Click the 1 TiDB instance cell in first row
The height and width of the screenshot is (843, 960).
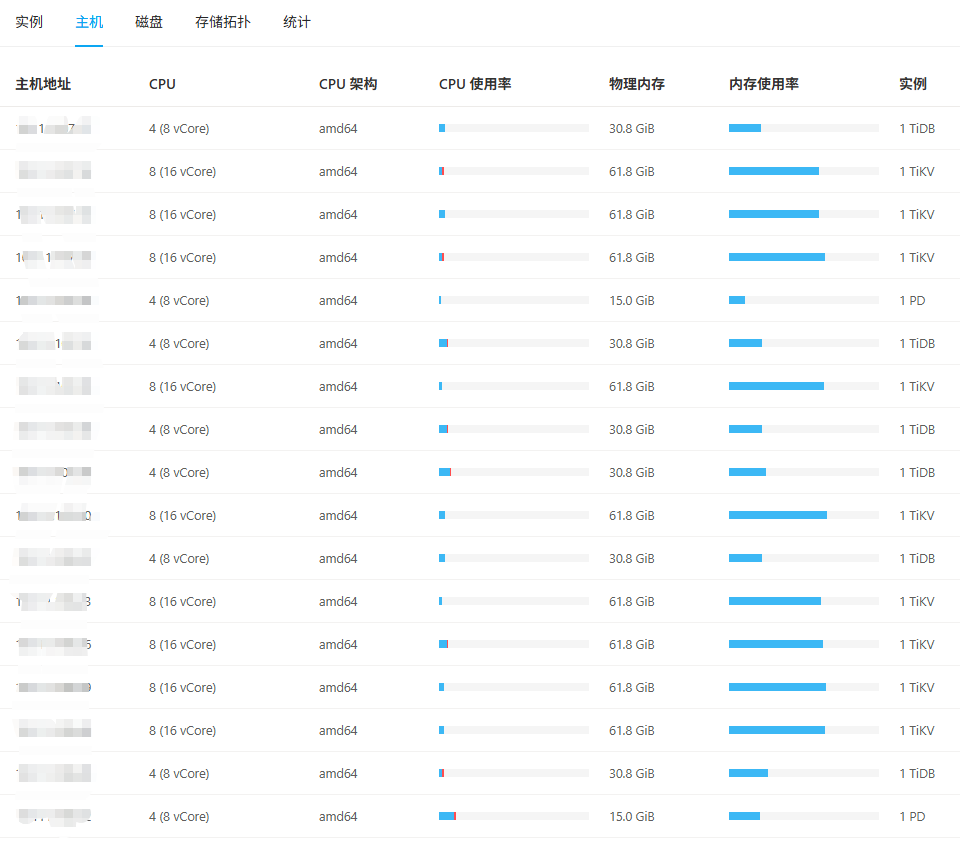[x=917, y=128]
